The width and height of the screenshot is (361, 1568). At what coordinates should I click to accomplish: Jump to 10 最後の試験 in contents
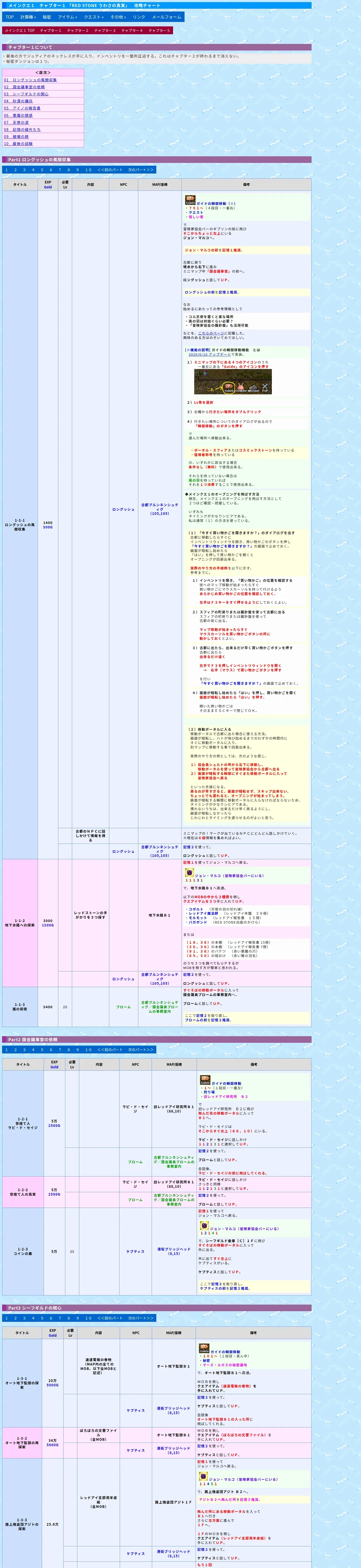[18, 144]
